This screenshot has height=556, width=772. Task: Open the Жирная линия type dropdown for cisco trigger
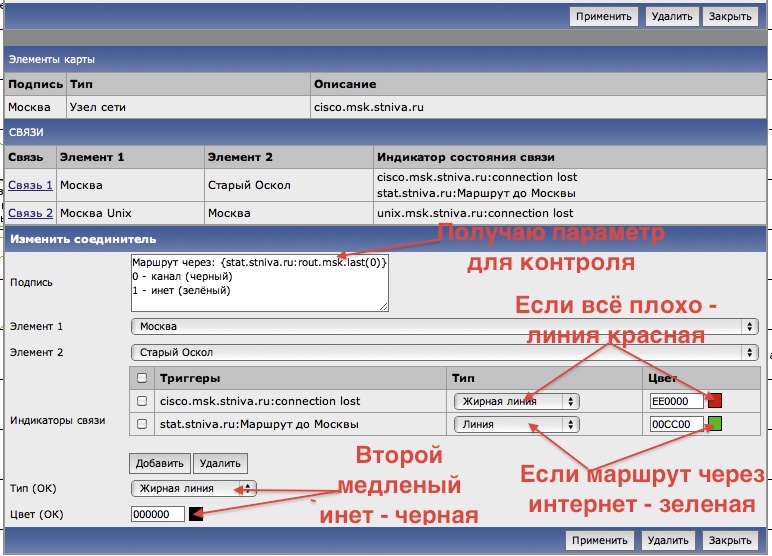tap(516, 401)
